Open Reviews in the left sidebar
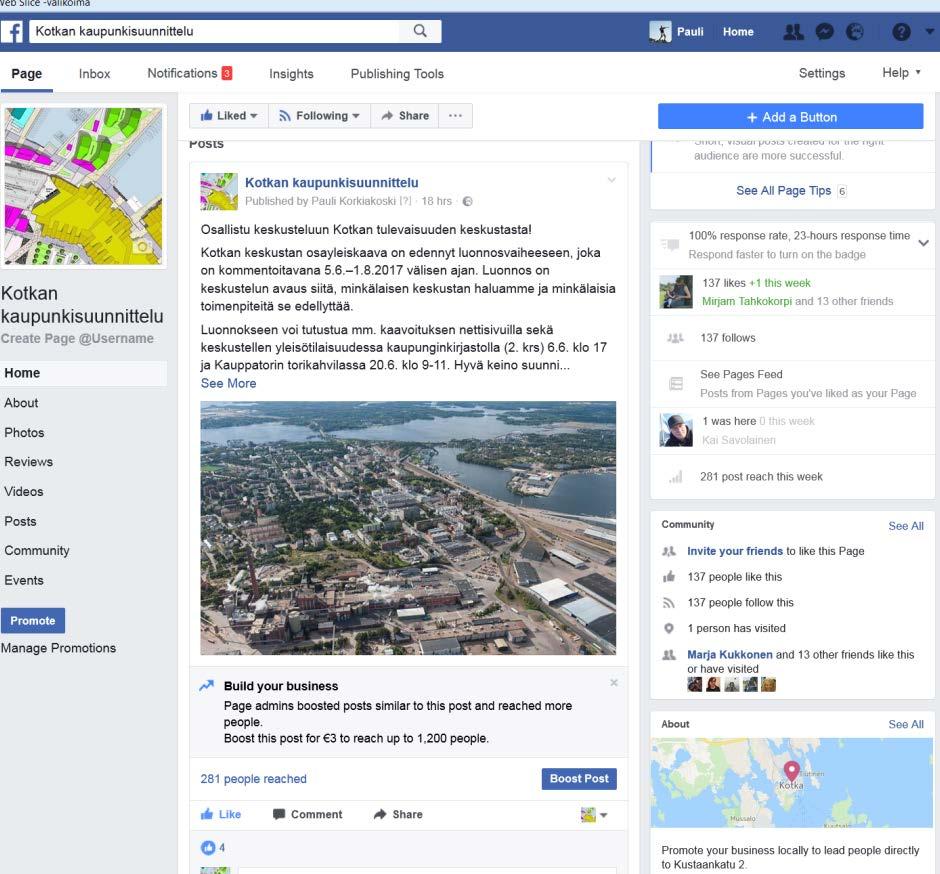 tap(28, 462)
